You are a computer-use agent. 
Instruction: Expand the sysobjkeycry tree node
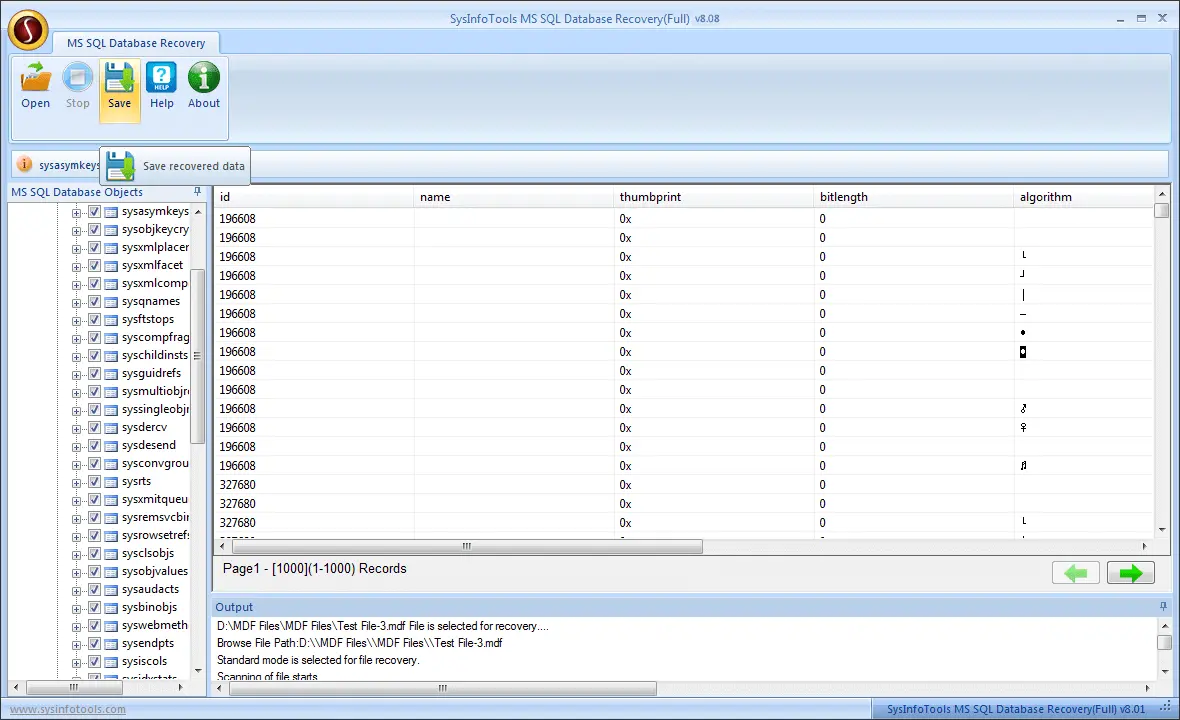pos(76,231)
